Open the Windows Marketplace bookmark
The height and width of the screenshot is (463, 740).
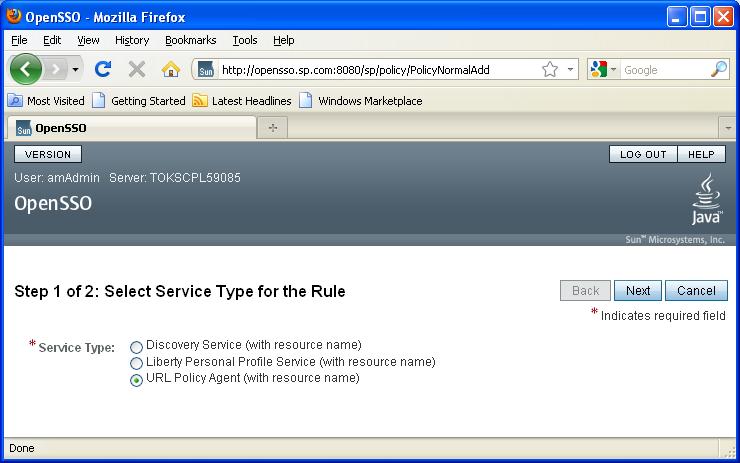click(x=361, y=101)
